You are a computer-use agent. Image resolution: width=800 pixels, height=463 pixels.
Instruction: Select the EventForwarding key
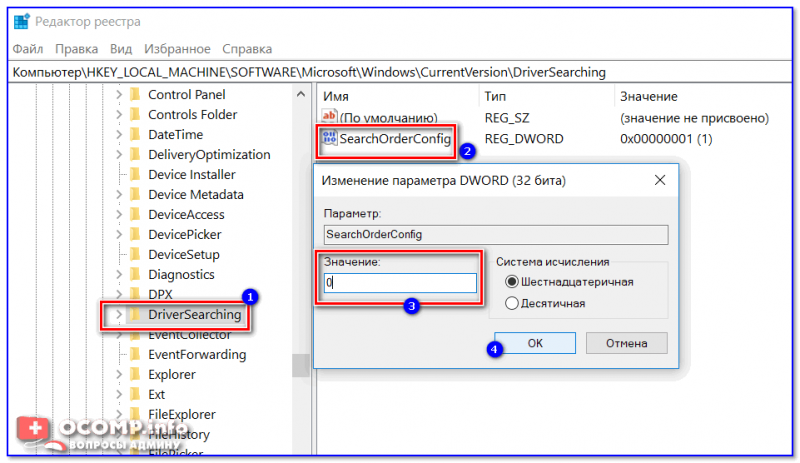pyautogui.click(x=197, y=354)
